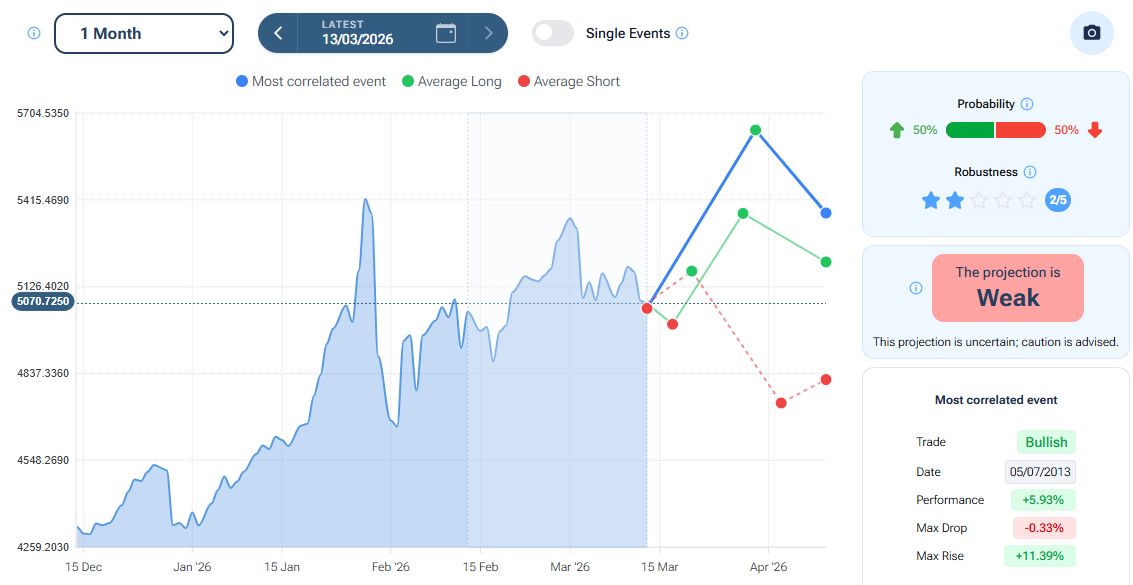Click the Bullish trade badge

1046,442
